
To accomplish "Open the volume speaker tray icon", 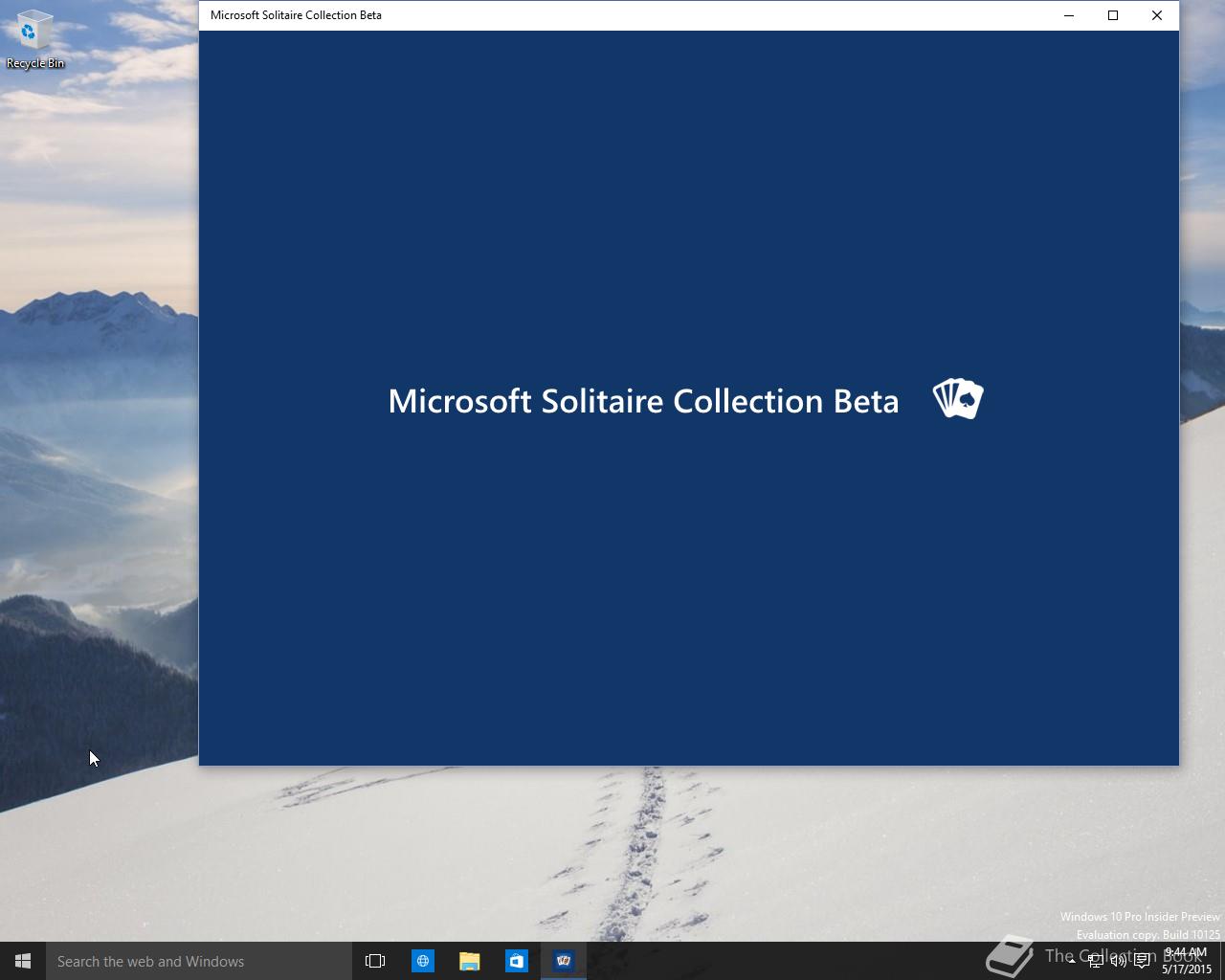I will point(1118,961).
